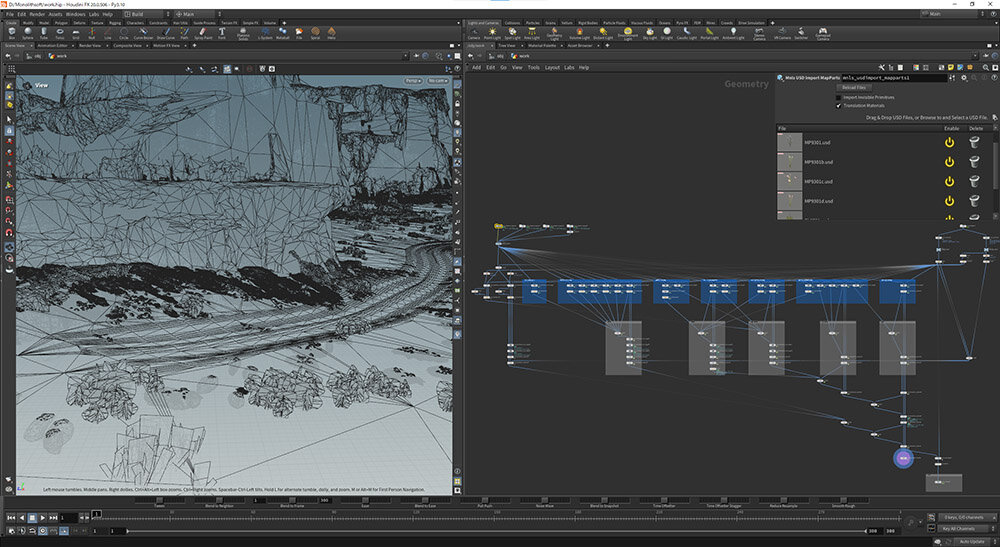Image resolution: width=1000 pixels, height=547 pixels.
Task: Open the Render menu
Action: 35,15
